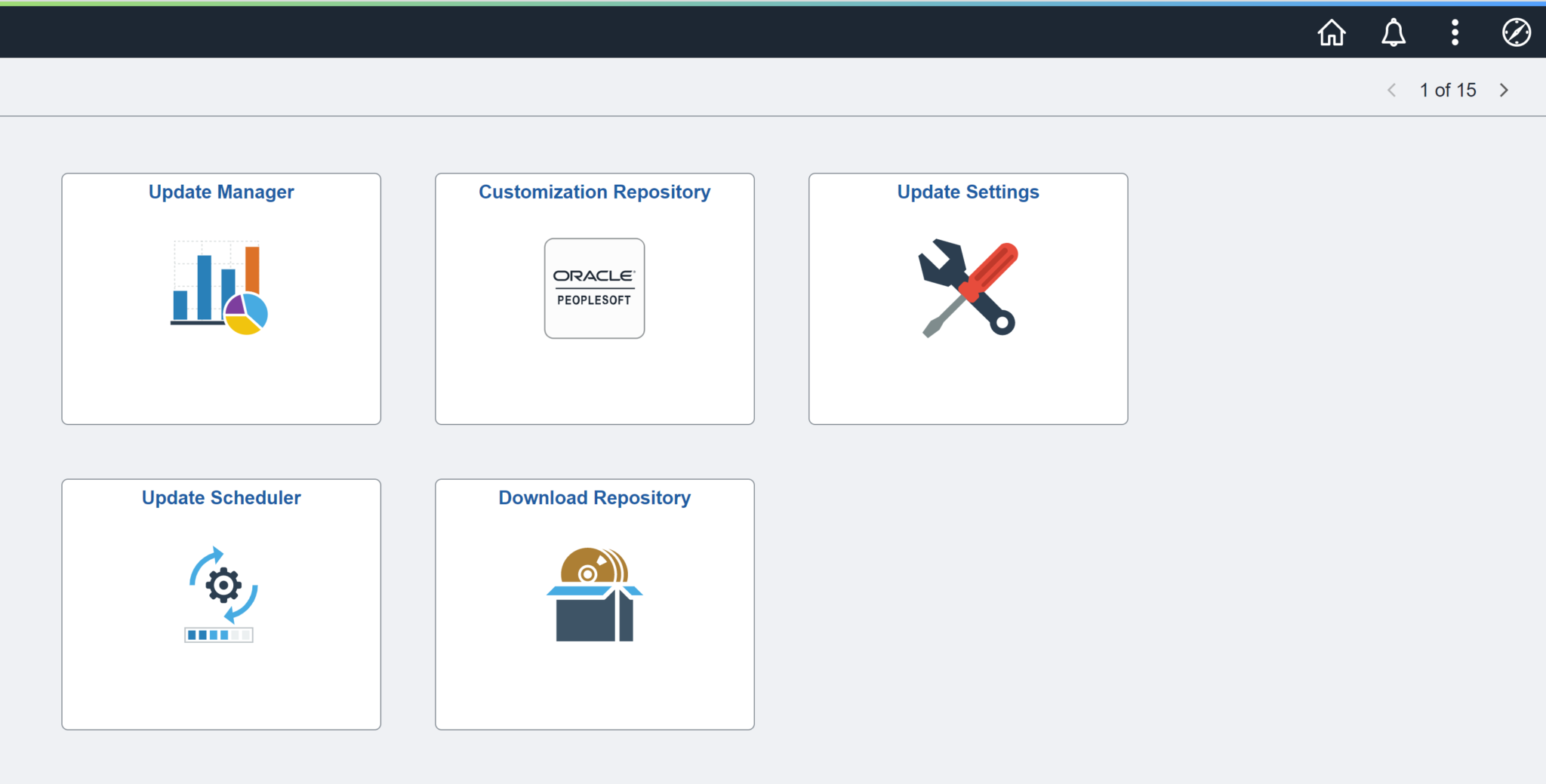
Task: Open the notifications bell
Action: point(1393,32)
